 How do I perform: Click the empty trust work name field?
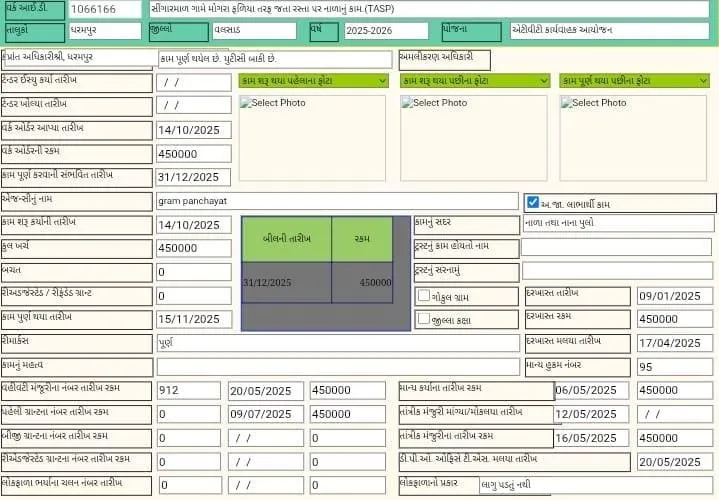pos(616,247)
